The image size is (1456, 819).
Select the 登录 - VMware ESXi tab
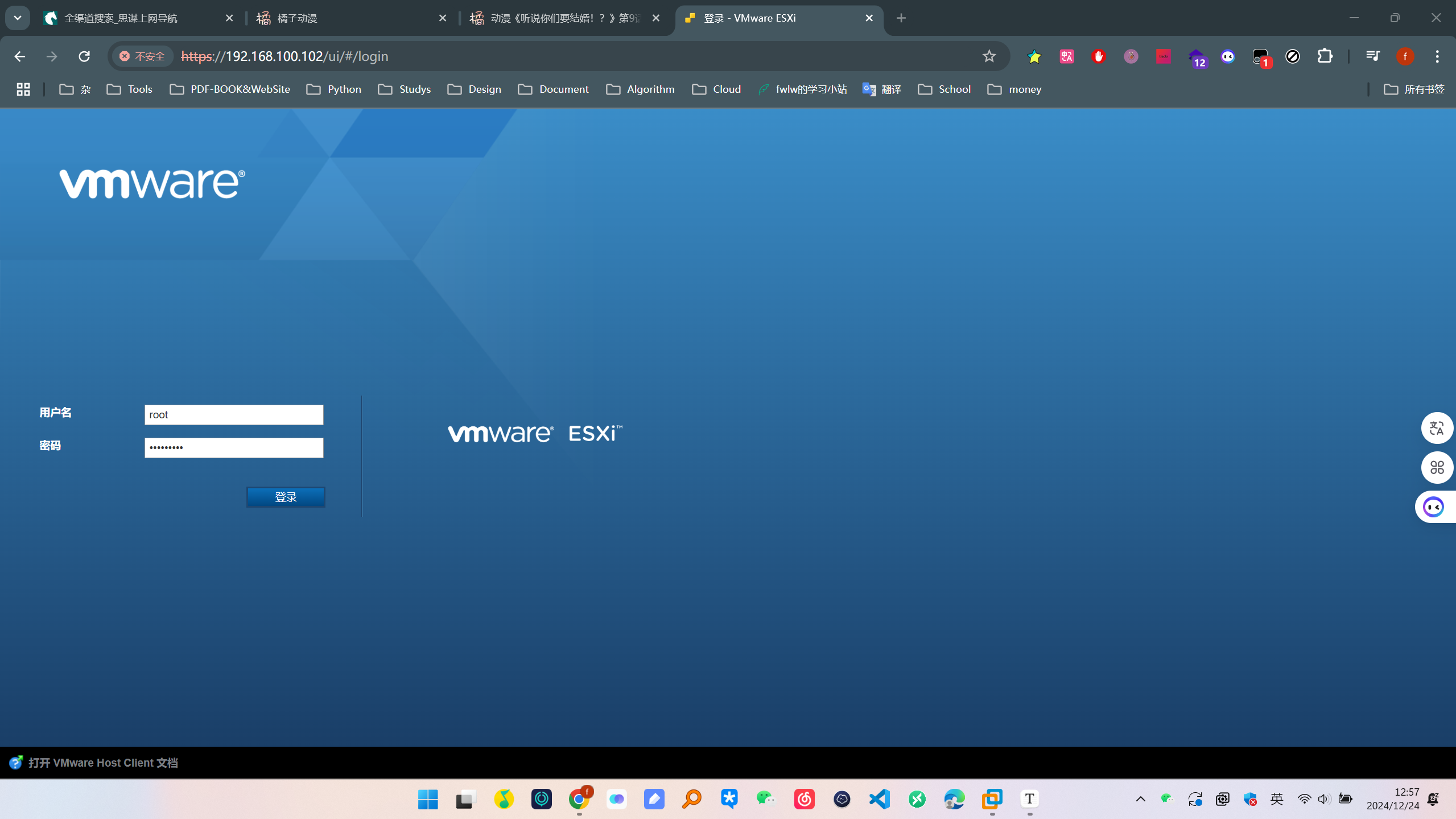coord(778,18)
